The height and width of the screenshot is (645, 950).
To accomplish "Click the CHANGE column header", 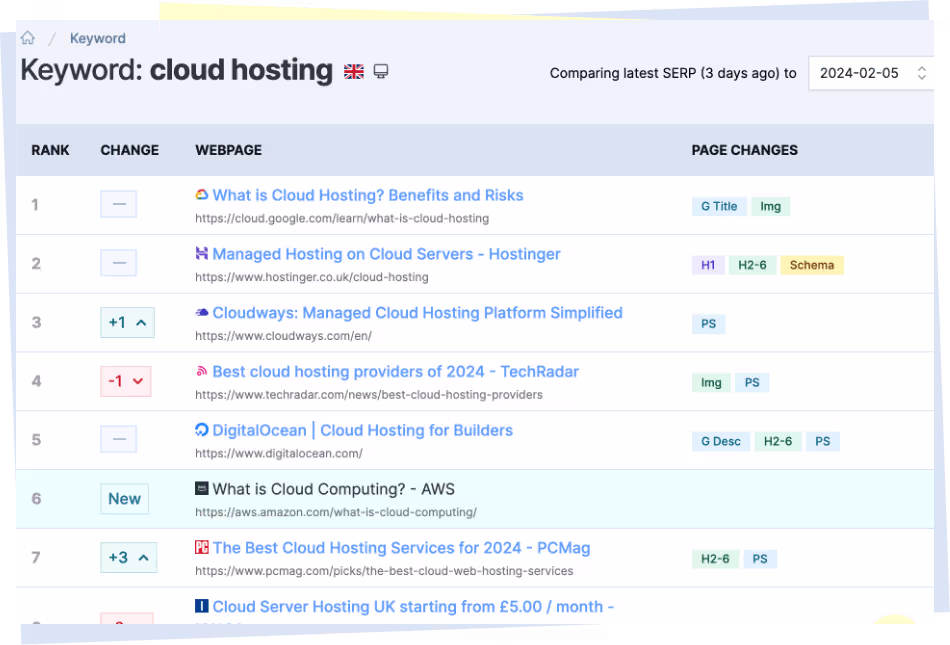I will coord(130,150).
